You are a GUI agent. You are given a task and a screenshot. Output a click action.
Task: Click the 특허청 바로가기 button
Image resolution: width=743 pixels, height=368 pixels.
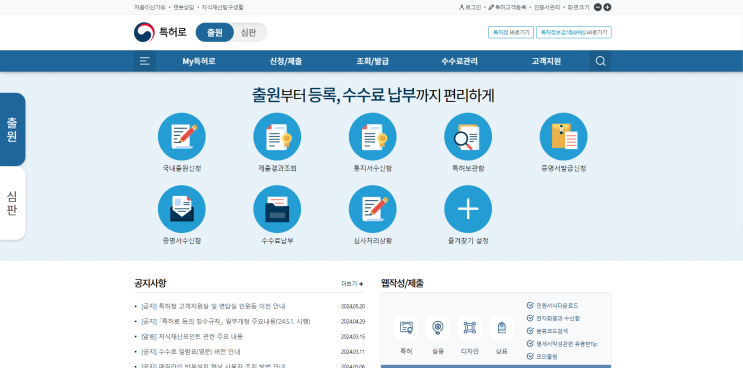click(511, 32)
